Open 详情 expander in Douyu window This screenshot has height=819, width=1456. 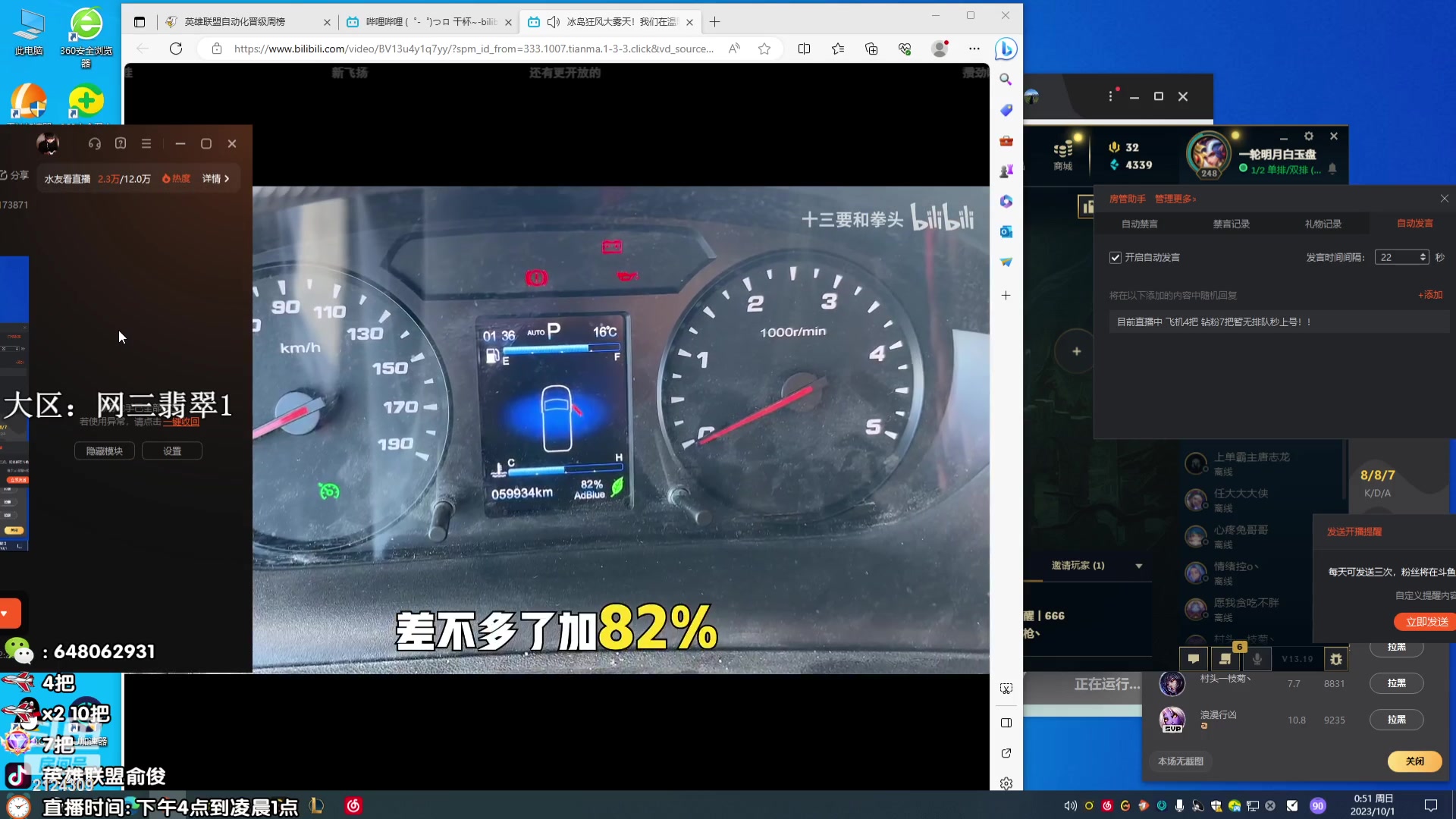point(216,179)
